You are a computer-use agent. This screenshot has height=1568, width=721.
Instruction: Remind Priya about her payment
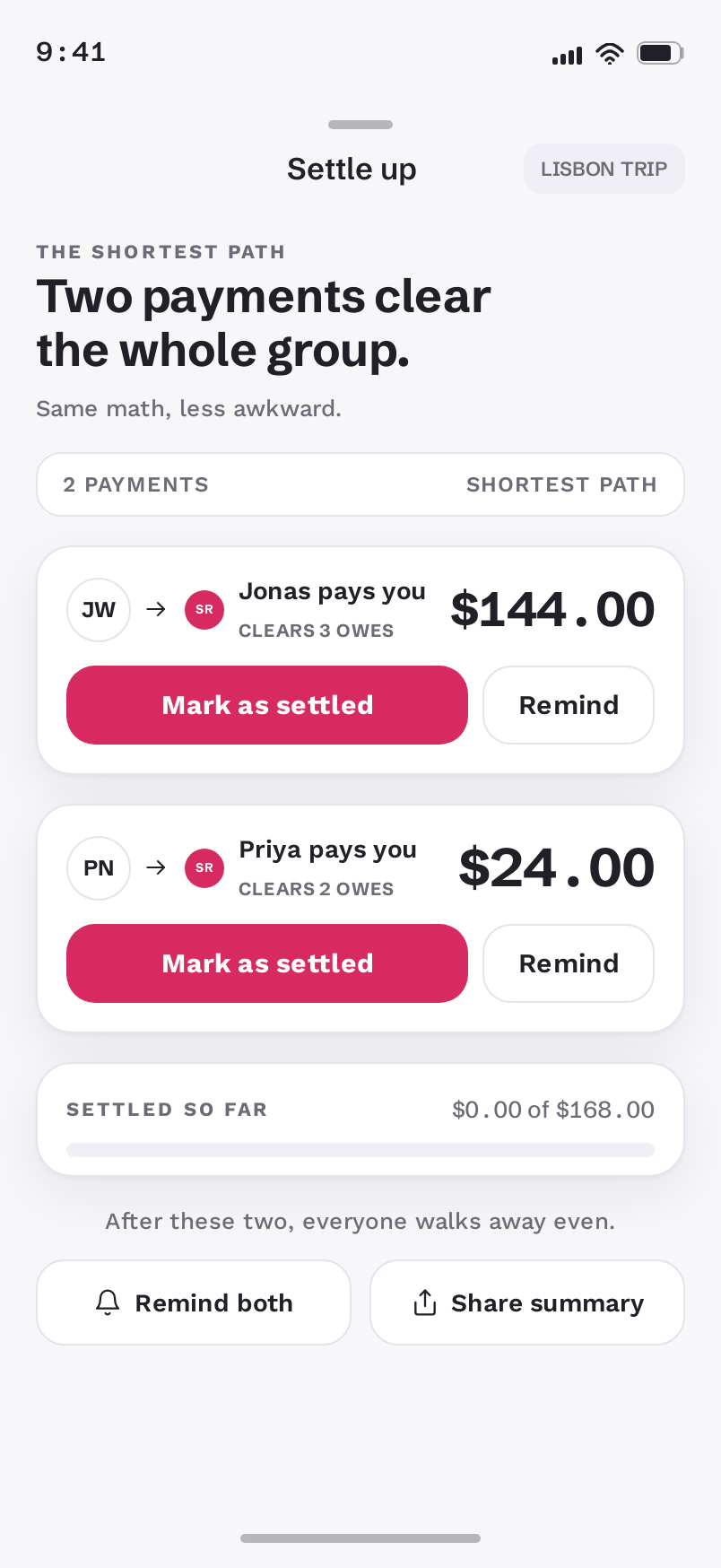pyautogui.click(x=569, y=963)
